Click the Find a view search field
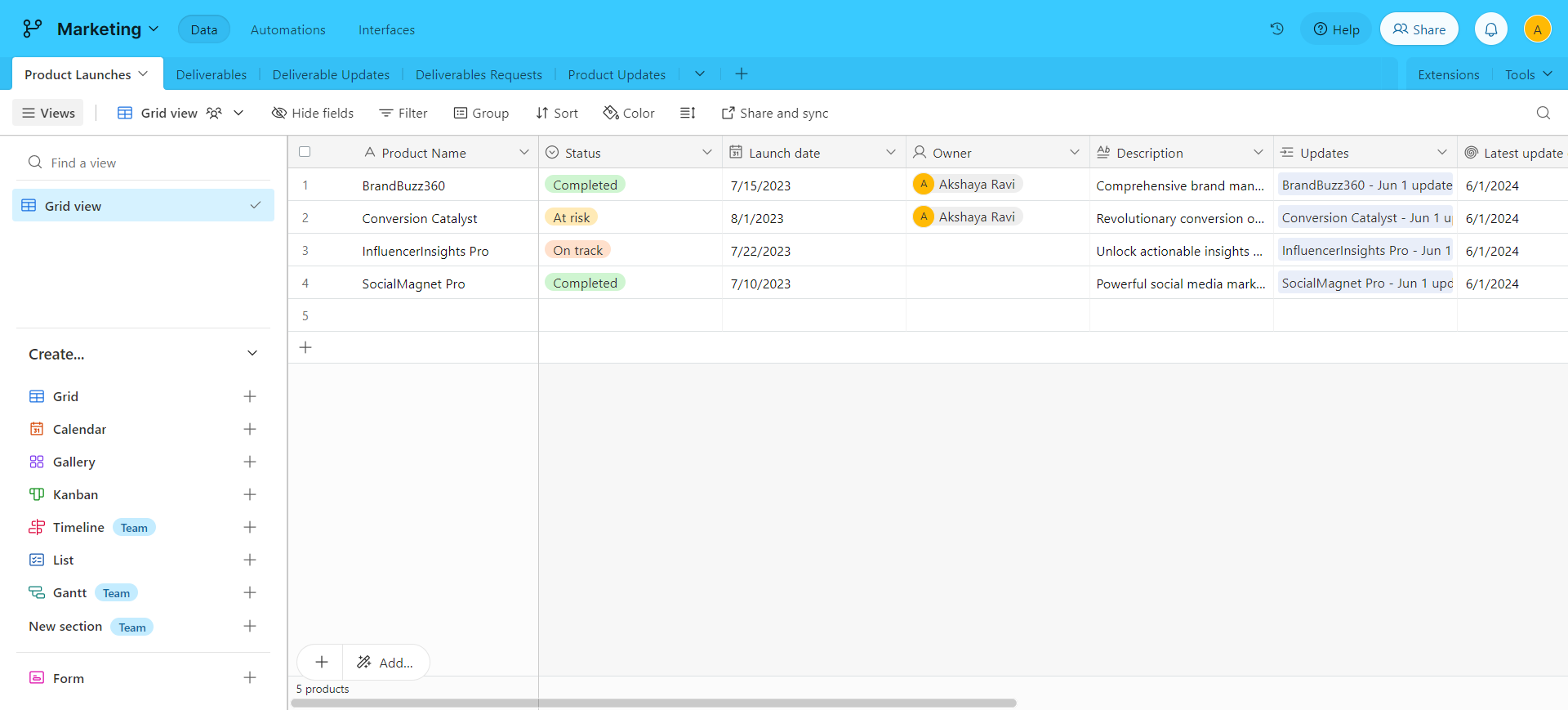Viewport: 1568px width, 710px height. pos(143,163)
